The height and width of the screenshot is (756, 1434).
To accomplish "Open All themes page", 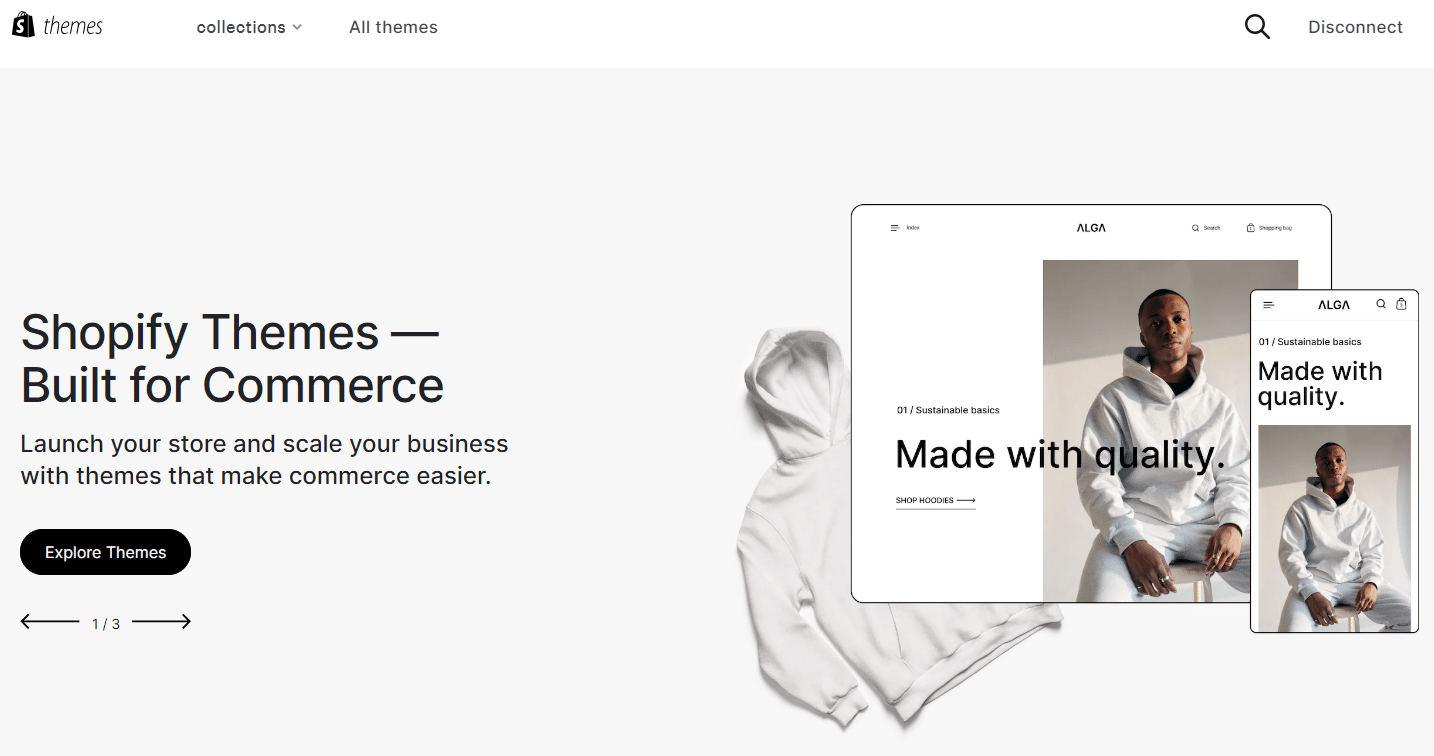I will (393, 27).
